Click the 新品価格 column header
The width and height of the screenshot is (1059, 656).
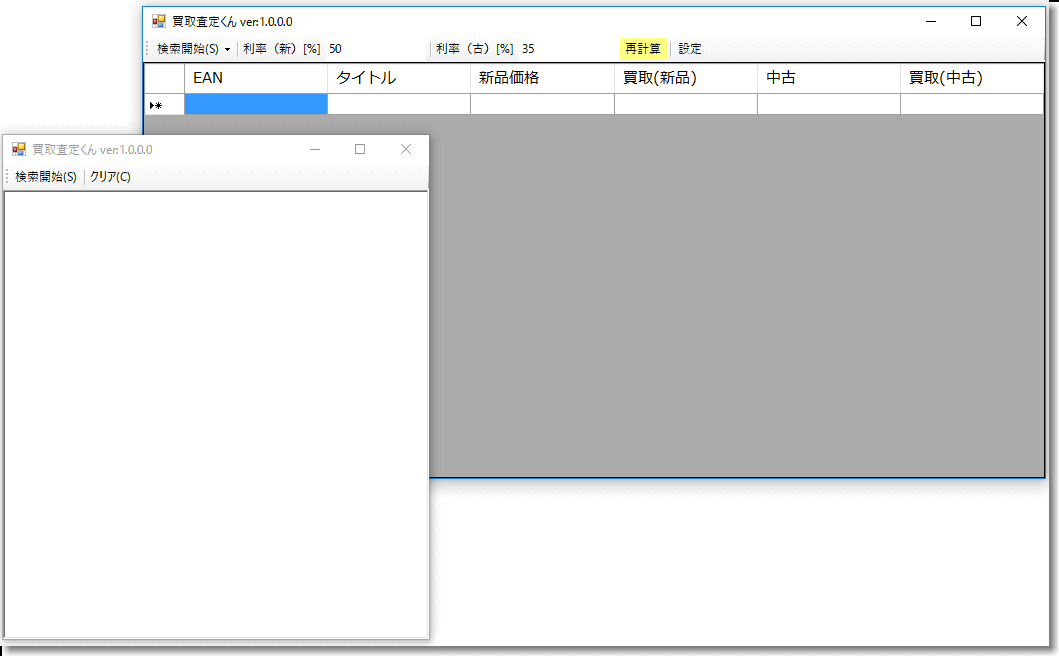coord(541,78)
